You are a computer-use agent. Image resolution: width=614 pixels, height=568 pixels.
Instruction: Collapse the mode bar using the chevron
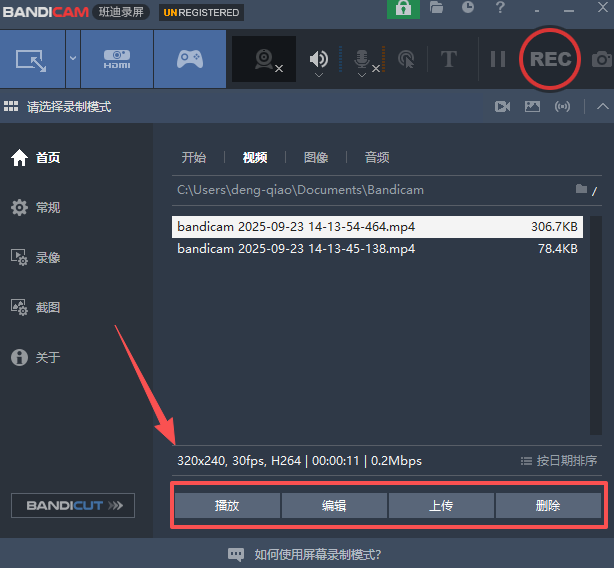[602, 106]
